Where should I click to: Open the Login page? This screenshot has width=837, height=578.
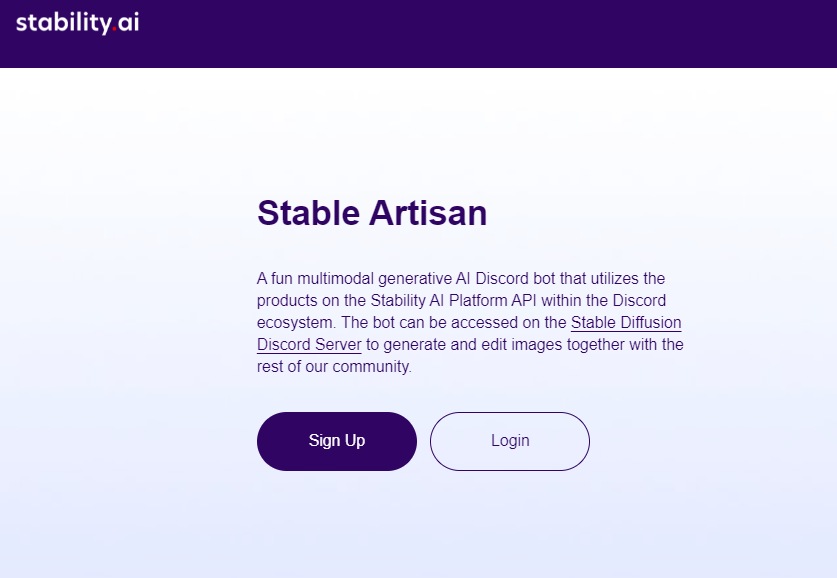tap(509, 441)
